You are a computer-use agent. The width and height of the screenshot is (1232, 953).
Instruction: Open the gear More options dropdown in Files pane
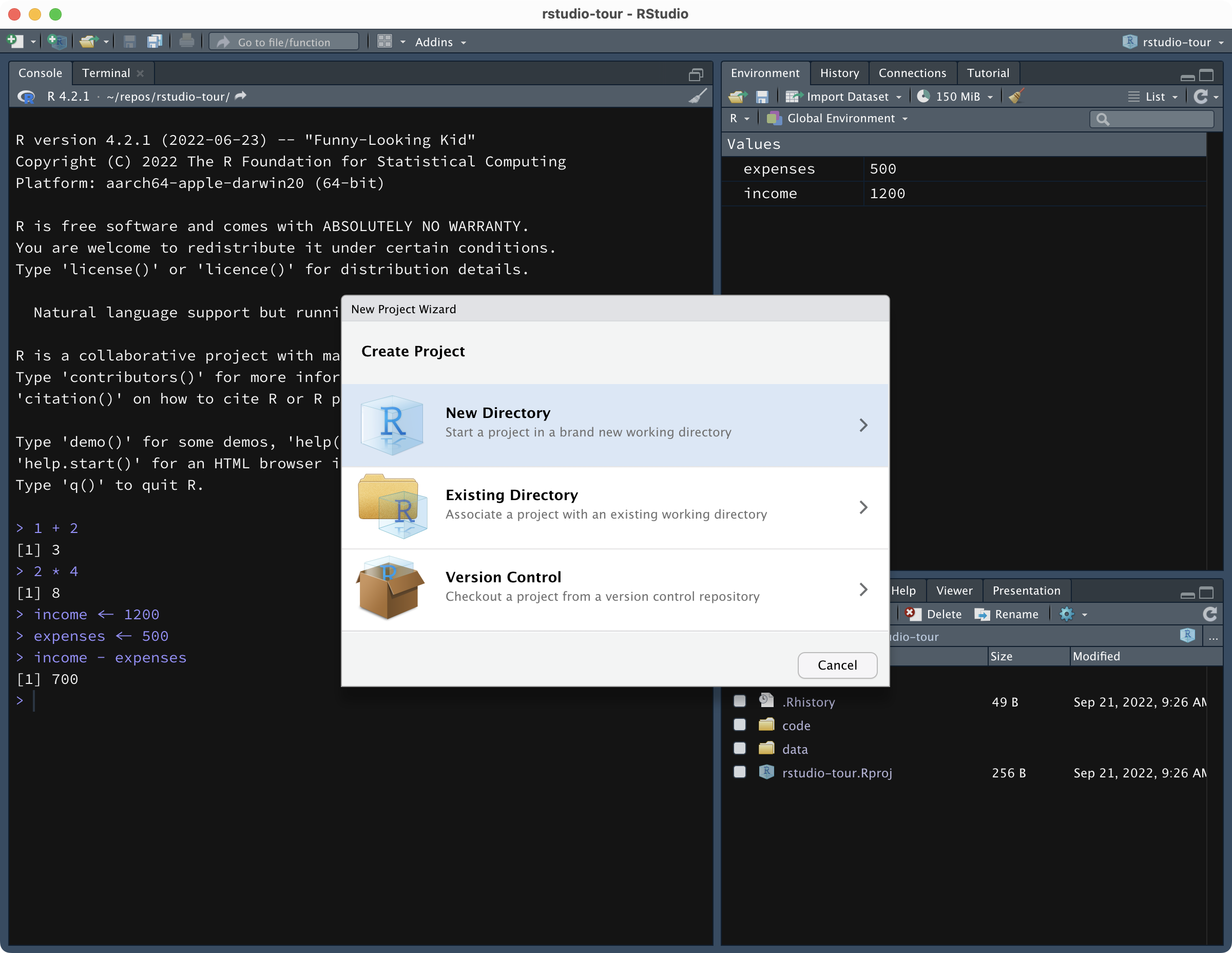click(x=1073, y=615)
